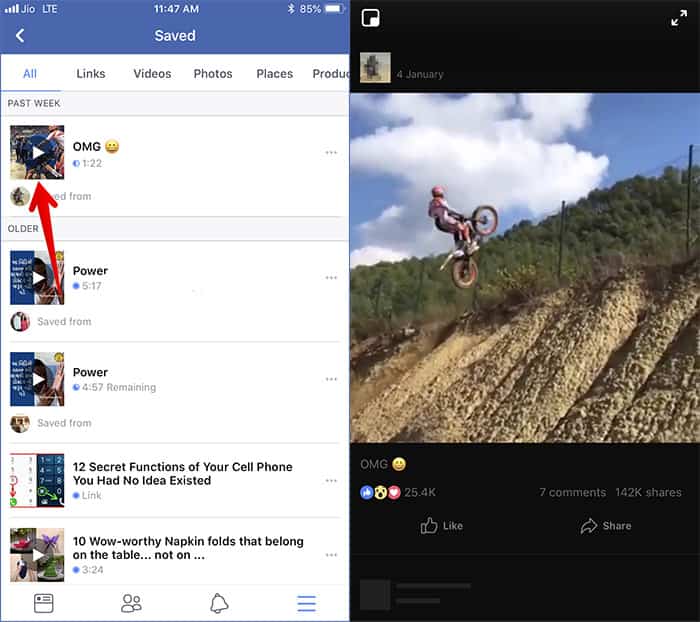Play the OMG saved video thumbnail
Image resolution: width=700 pixels, height=622 pixels.
point(37,152)
